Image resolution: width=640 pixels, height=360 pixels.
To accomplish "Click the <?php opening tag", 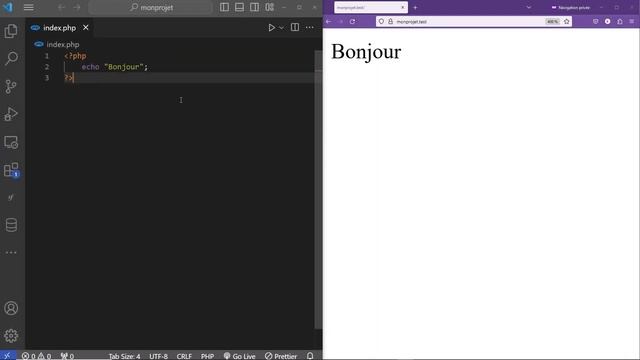I will click(76, 56).
